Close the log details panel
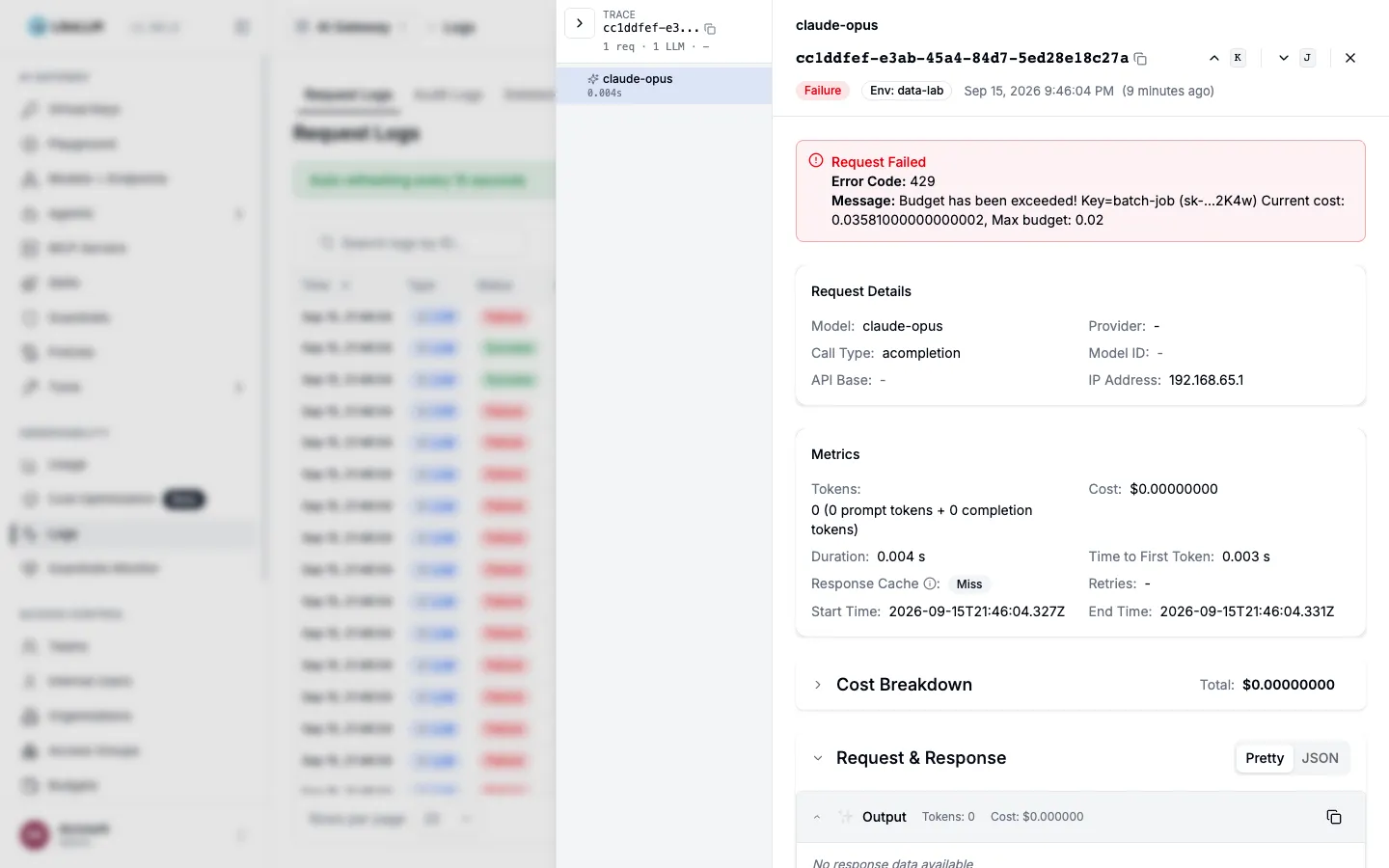Image resolution: width=1389 pixels, height=868 pixels. (1350, 58)
